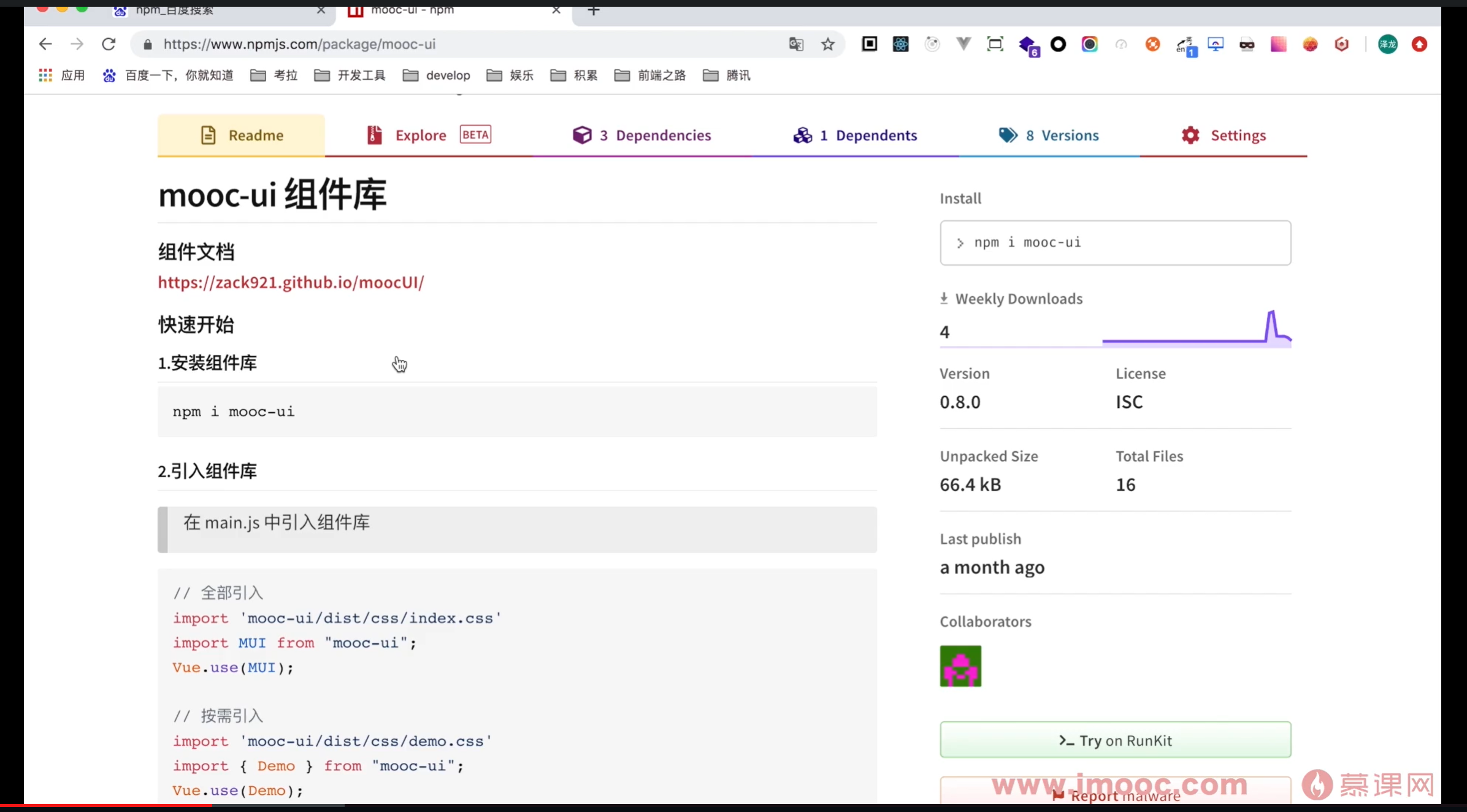The height and width of the screenshot is (812, 1467).
Task: Bookmark this page with the star icon
Action: pyautogui.click(x=828, y=44)
